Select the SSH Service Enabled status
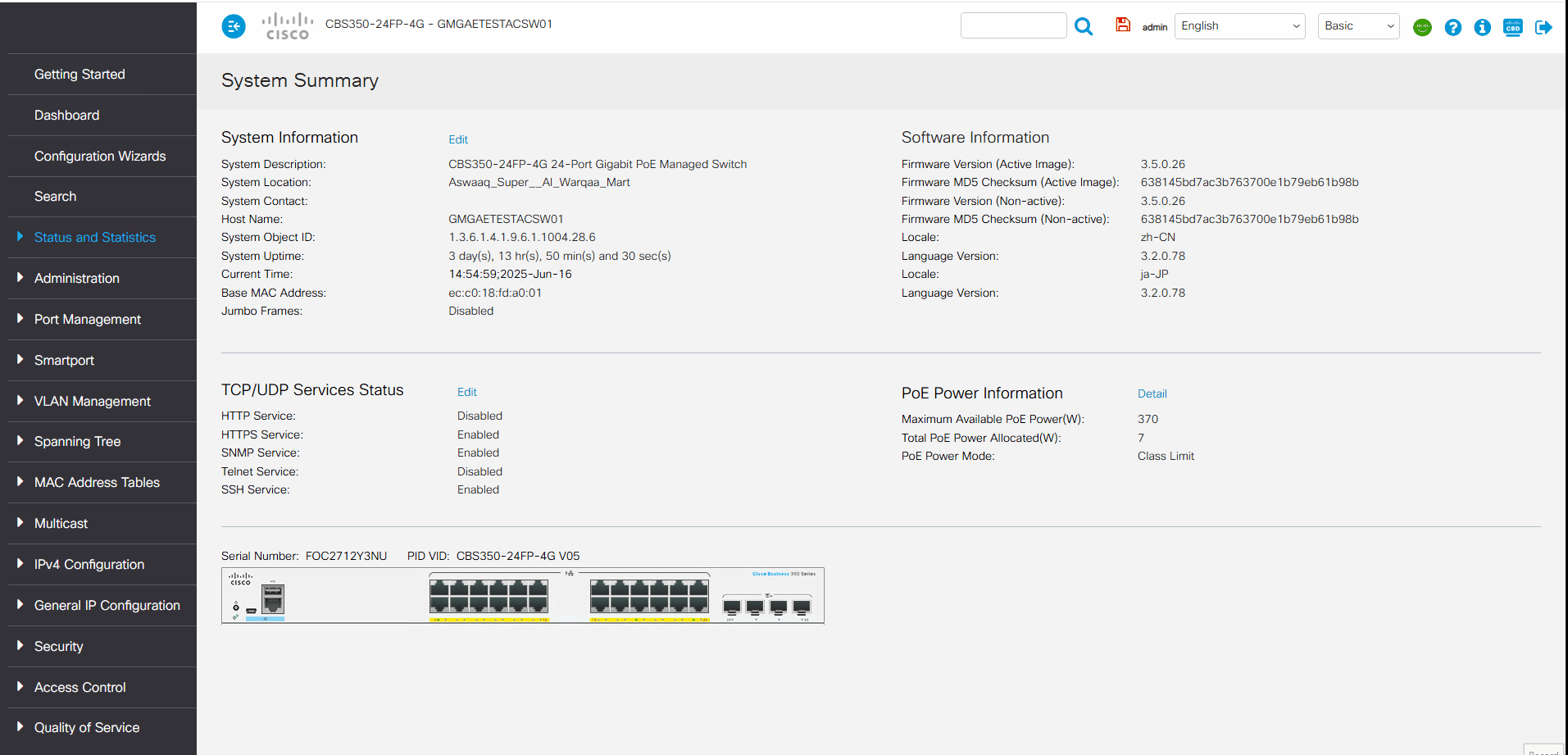 [x=478, y=489]
